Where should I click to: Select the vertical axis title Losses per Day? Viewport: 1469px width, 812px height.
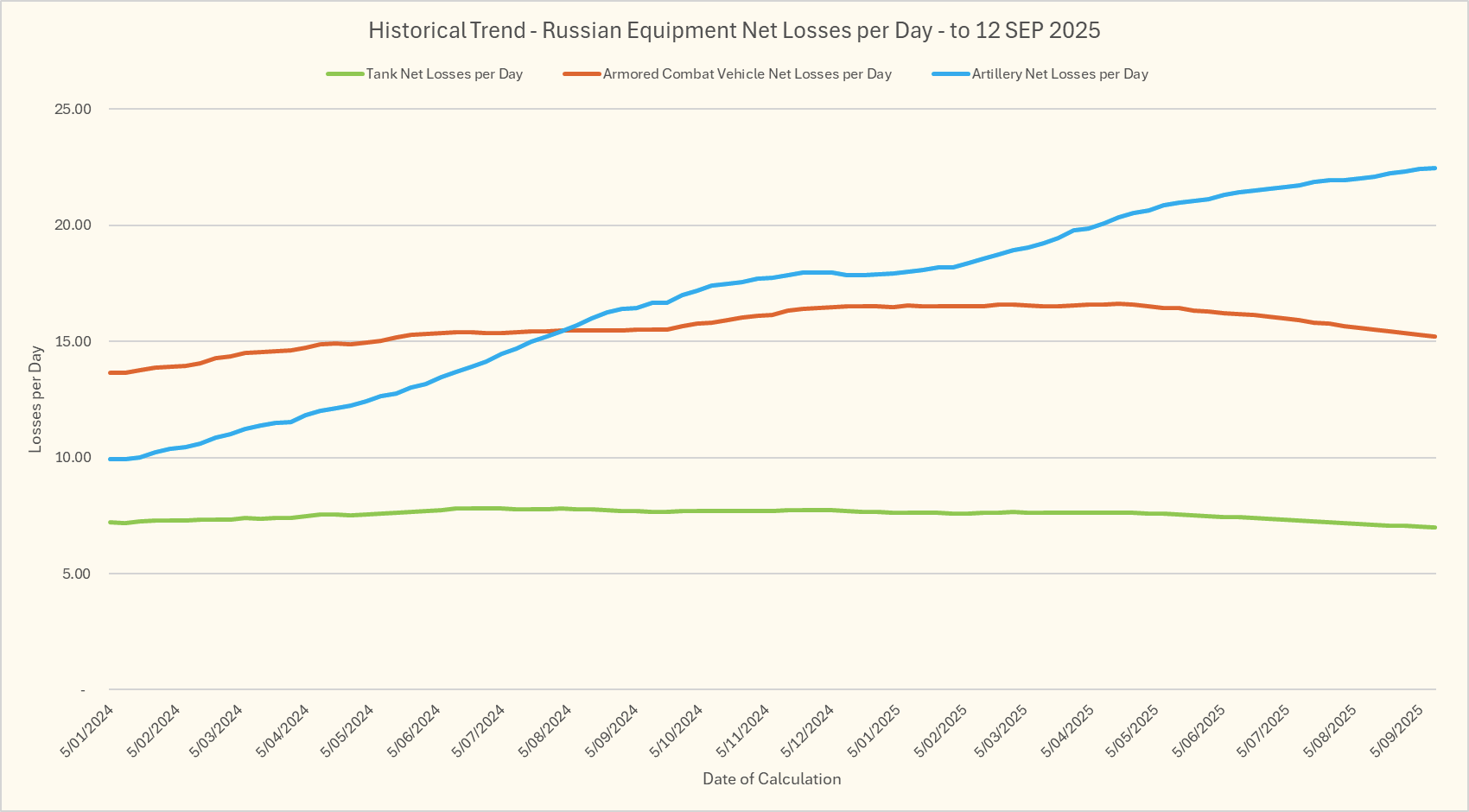(35, 399)
